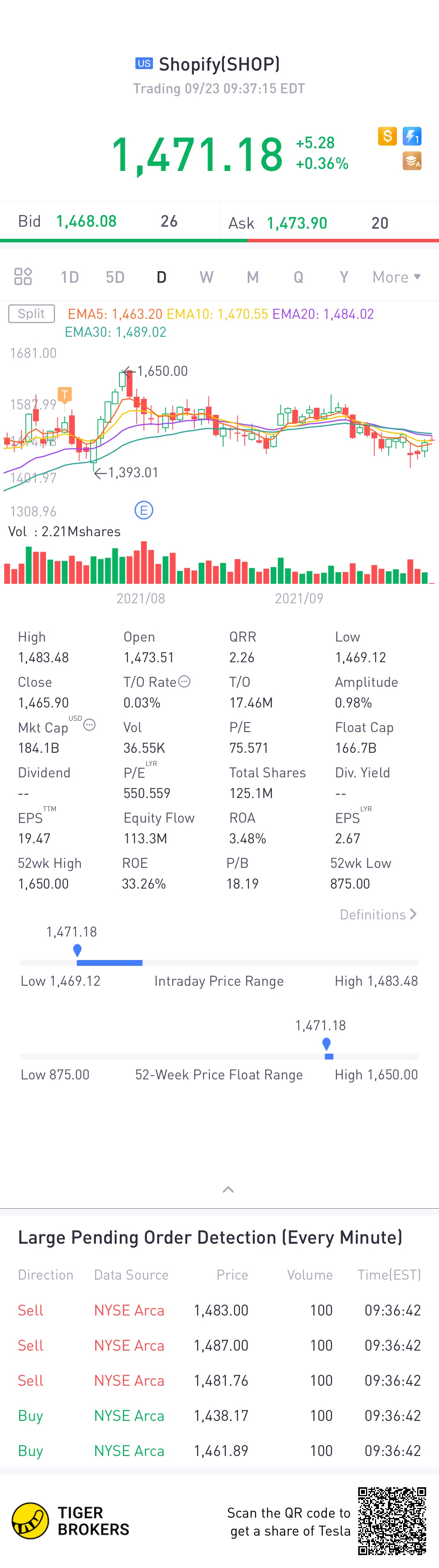Tap the EMA30 indicator value
Screen dimensions: 439x1568
(115, 332)
